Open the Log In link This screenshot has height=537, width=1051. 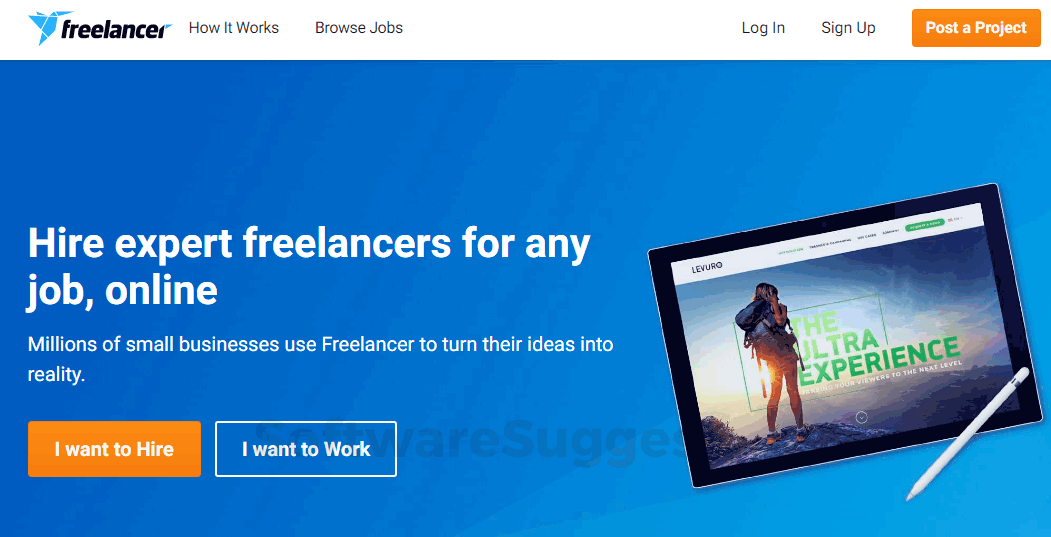[x=763, y=28]
